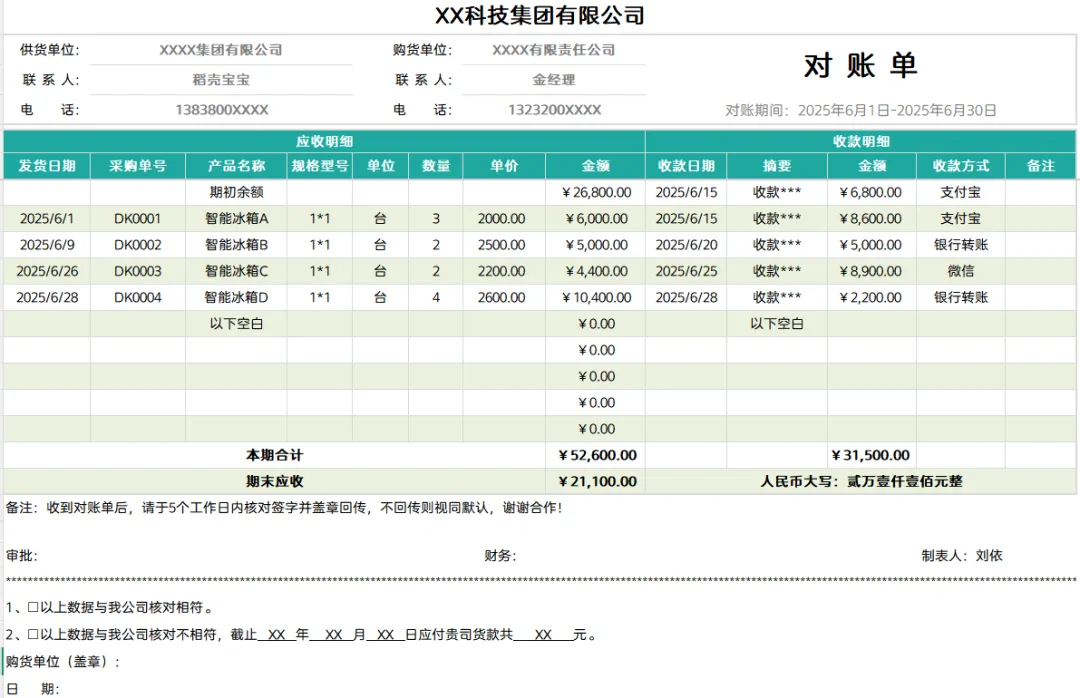The image size is (1080, 698).
Task: Click the buyer name field XXXX有限责任公司
Action: pyautogui.click(x=554, y=50)
